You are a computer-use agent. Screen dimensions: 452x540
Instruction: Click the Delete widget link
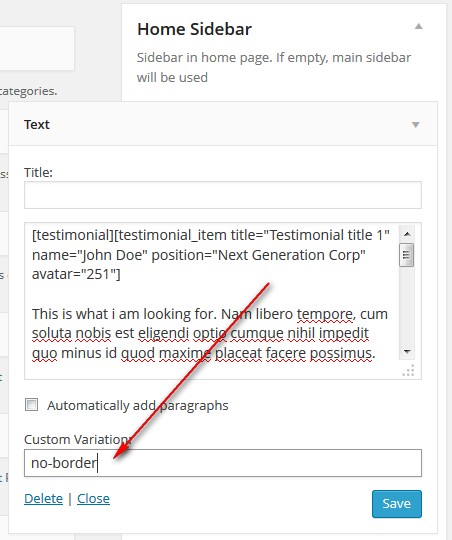click(x=43, y=498)
